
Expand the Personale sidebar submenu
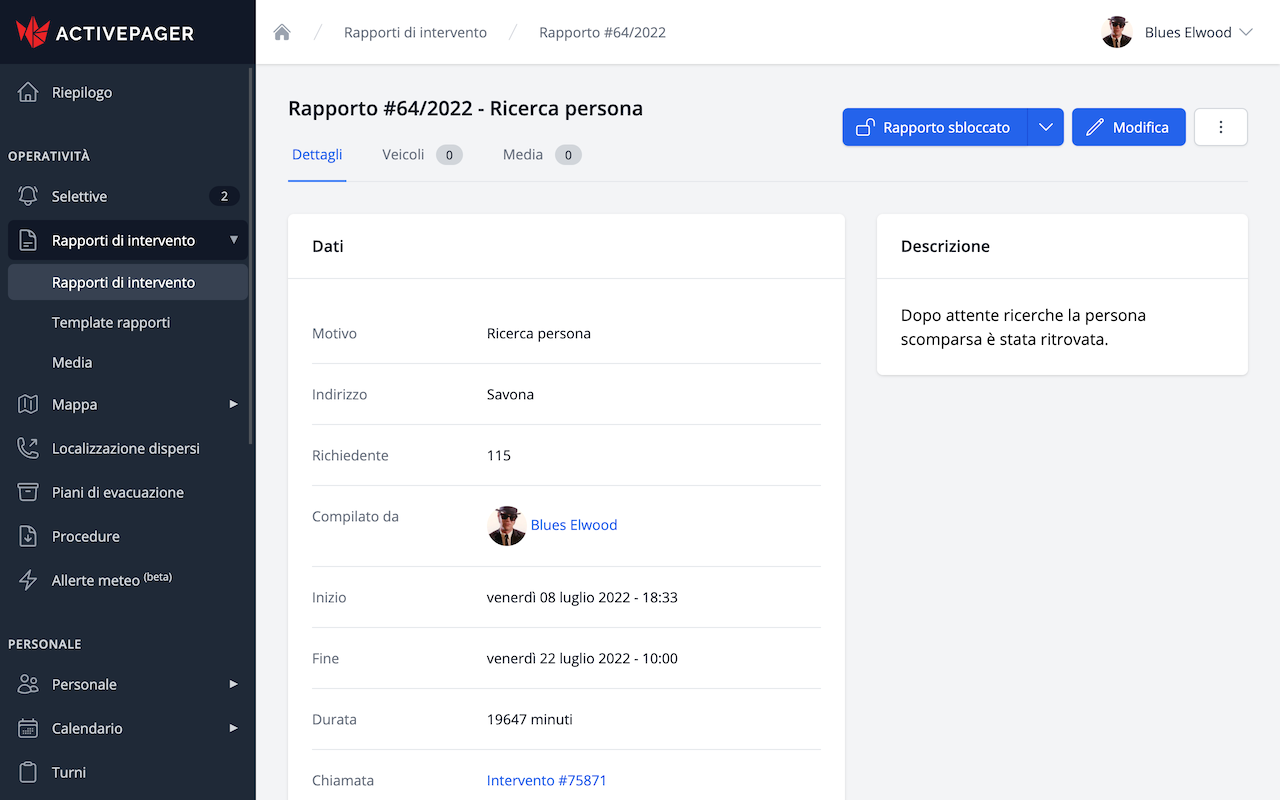(x=234, y=684)
